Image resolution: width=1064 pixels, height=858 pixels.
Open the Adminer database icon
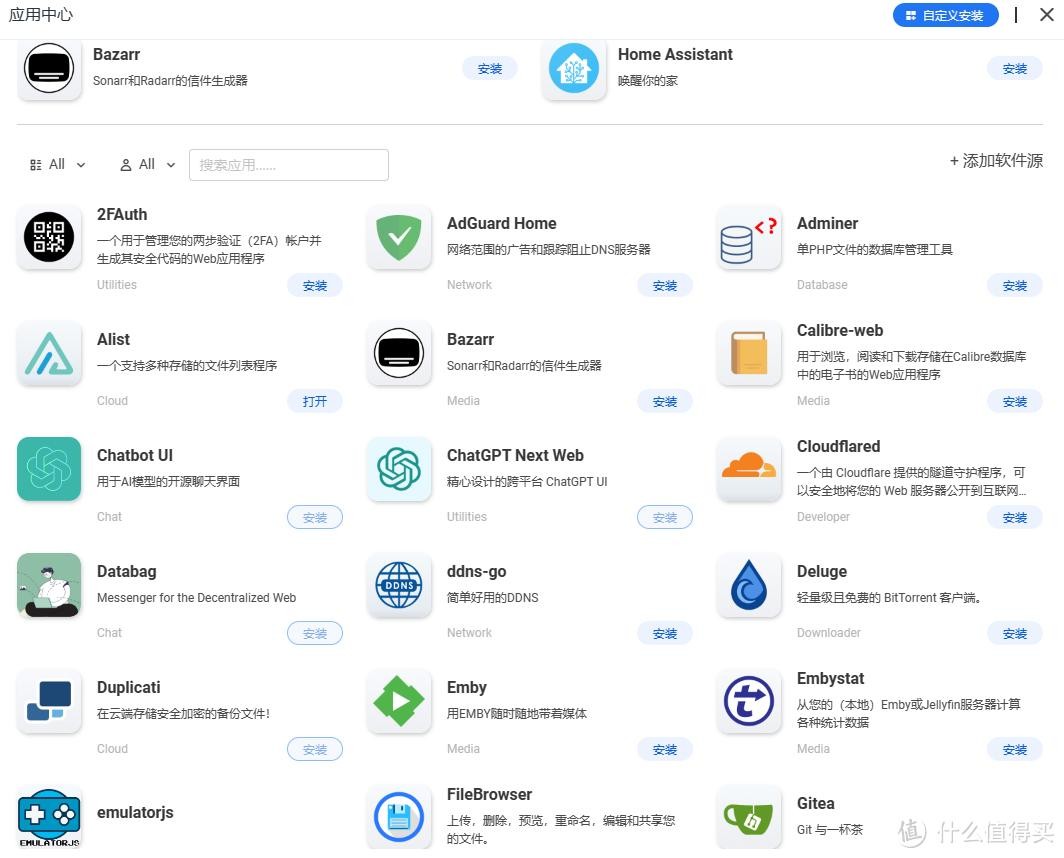pos(749,237)
